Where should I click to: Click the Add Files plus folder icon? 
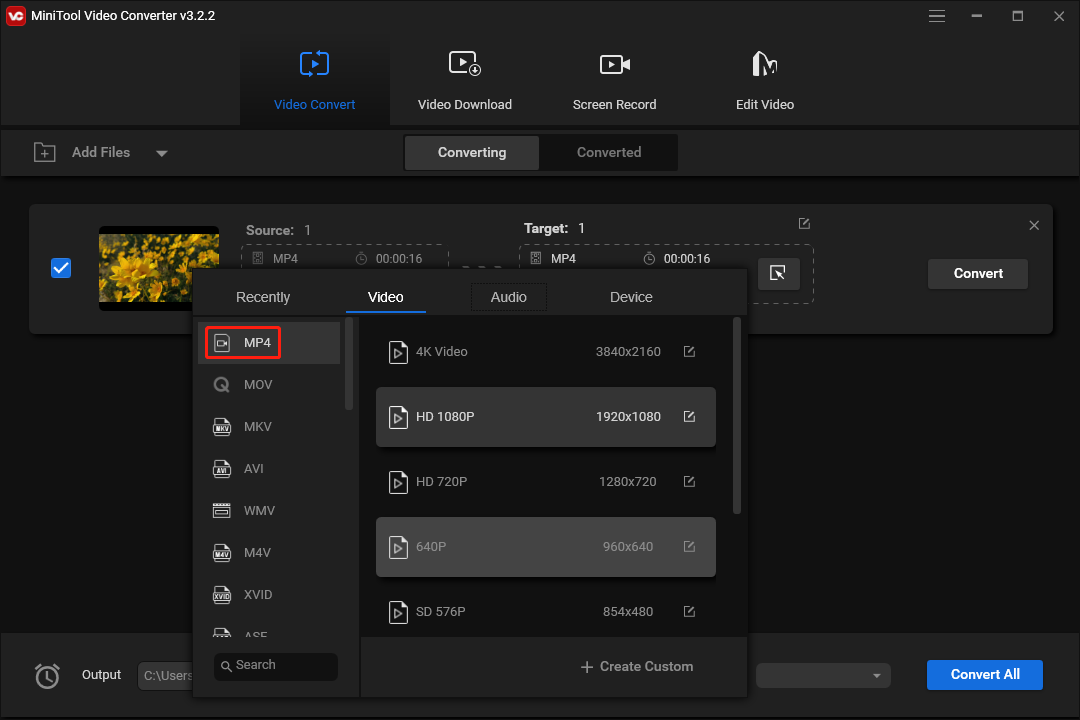45,152
